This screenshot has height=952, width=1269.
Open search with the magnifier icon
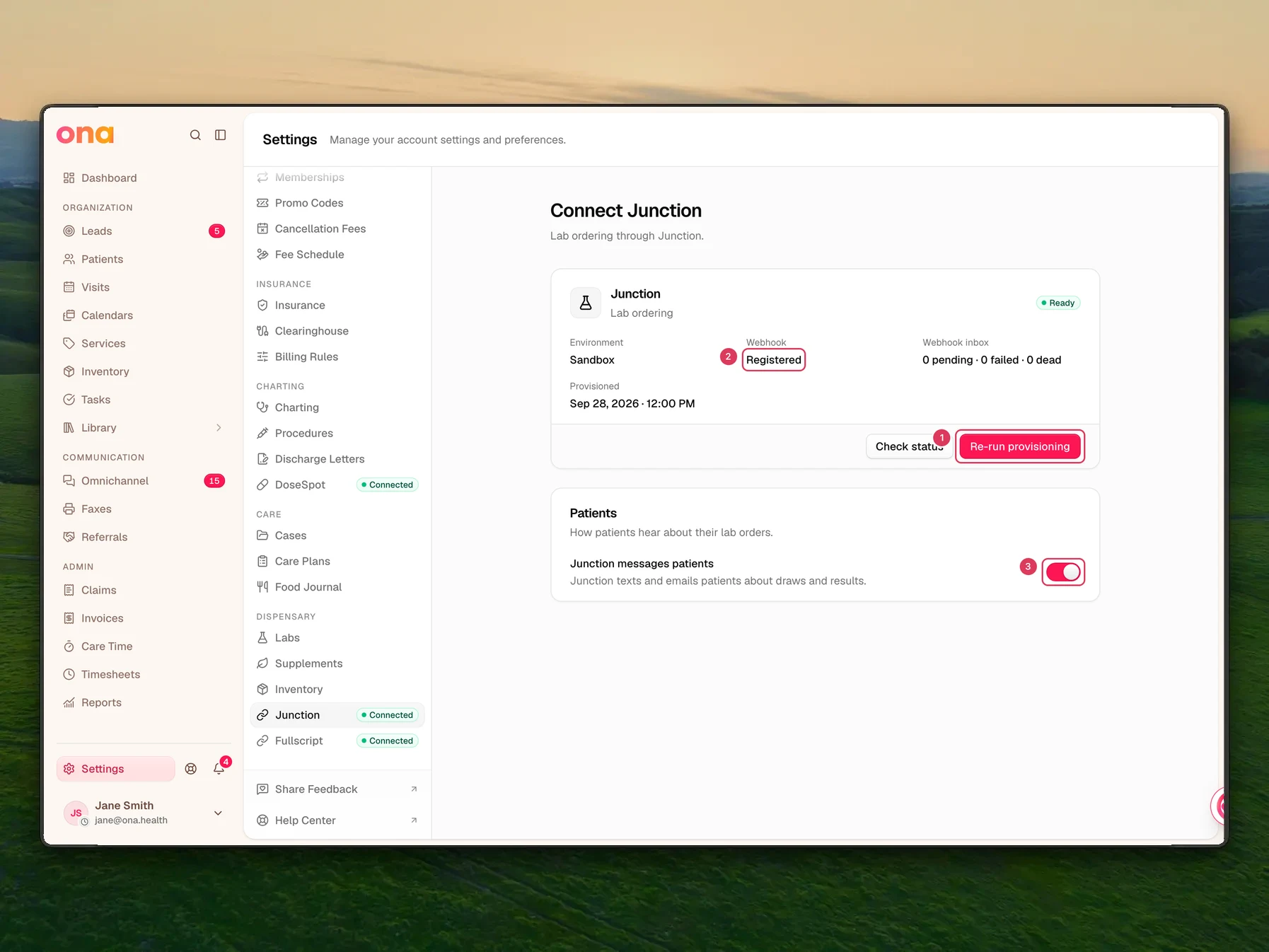(x=195, y=135)
